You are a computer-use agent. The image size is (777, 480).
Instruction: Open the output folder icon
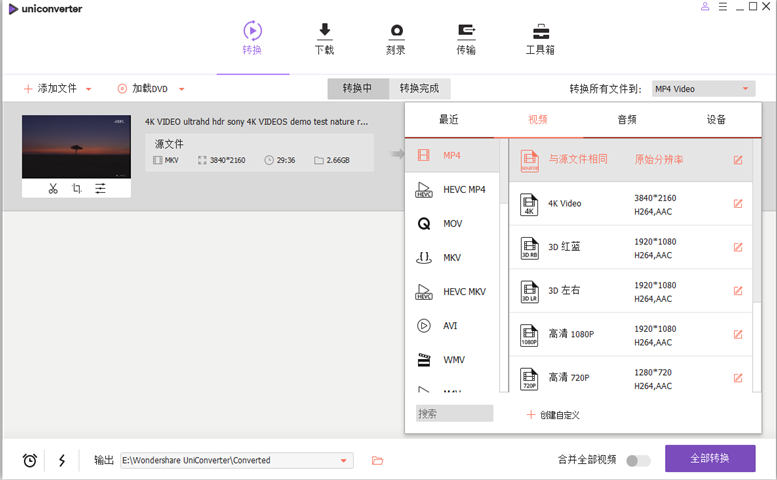click(377, 460)
